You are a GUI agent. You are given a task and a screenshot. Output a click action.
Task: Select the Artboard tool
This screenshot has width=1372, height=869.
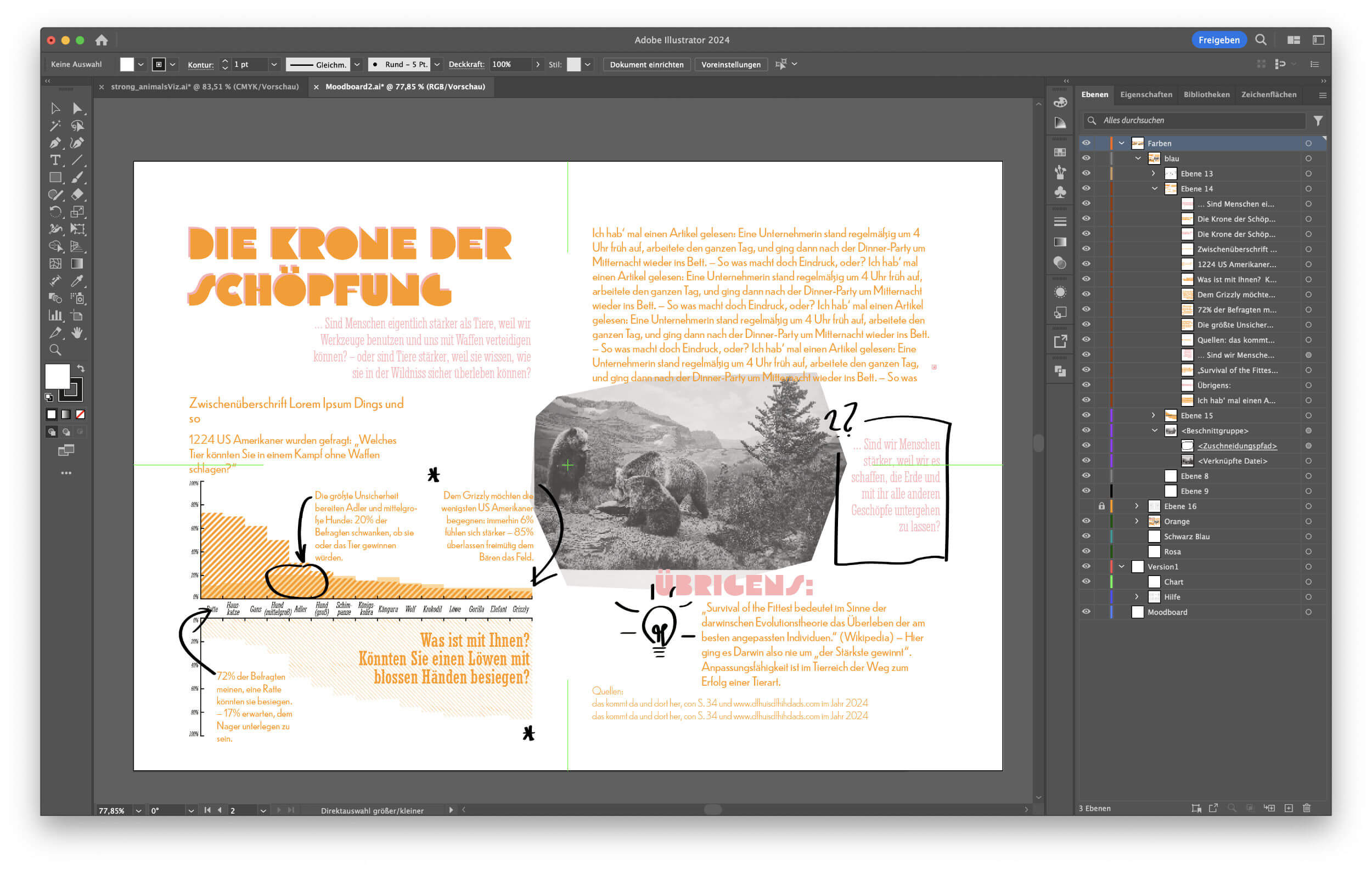[x=77, y=315]
